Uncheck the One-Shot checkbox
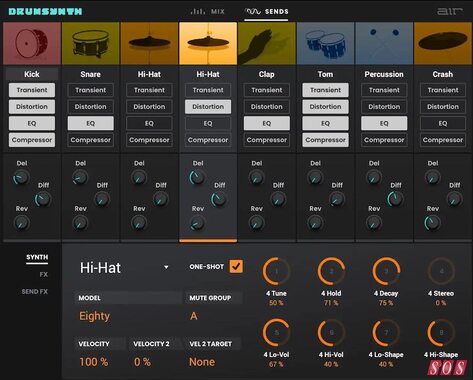The image size is (473, 380). point(236,266)
